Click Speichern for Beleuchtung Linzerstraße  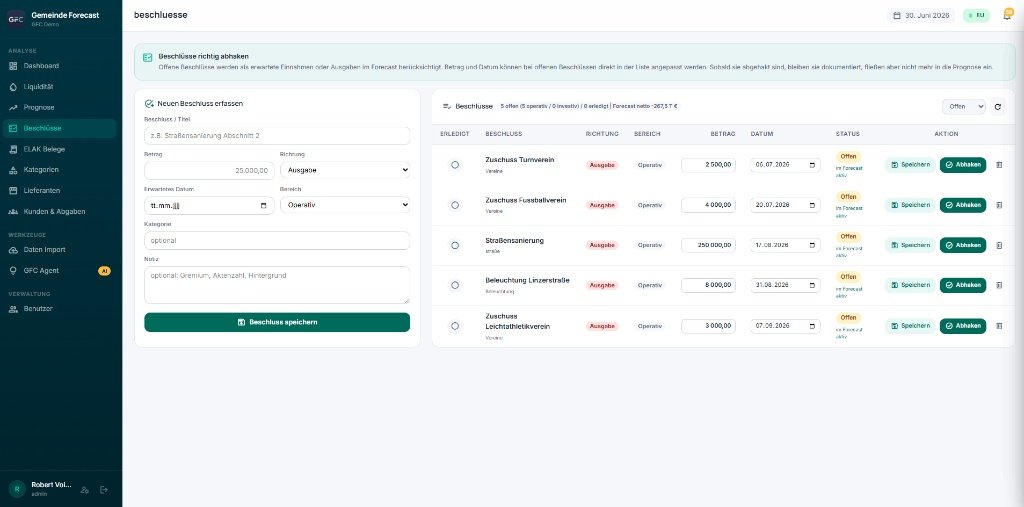[910, 286]
